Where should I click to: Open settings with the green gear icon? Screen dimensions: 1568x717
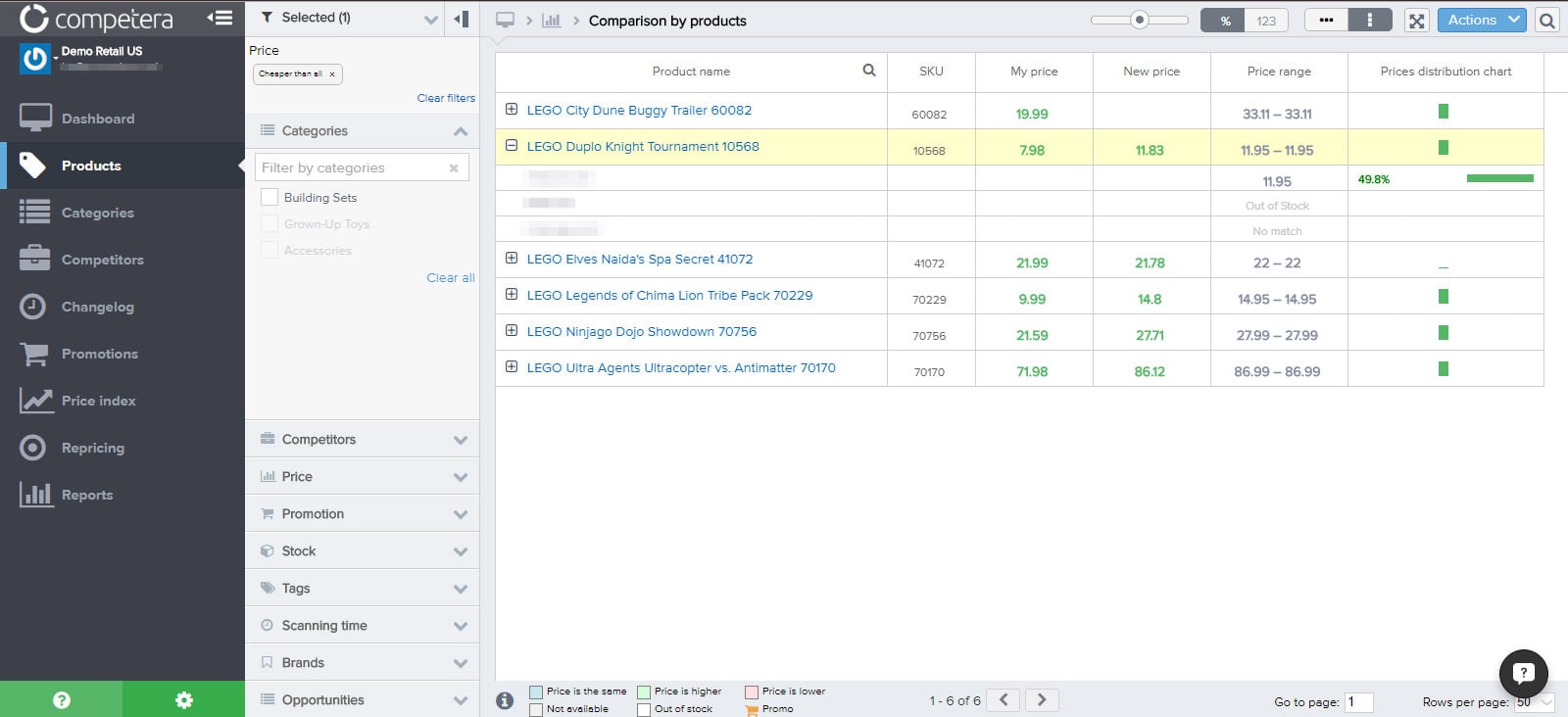point(183,699)
